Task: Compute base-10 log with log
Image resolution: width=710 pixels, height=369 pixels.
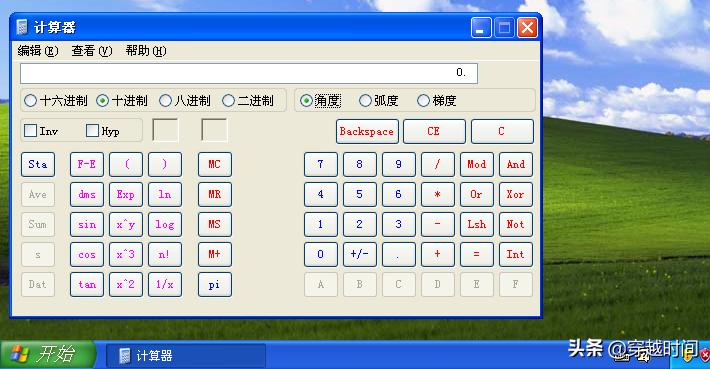Action: pos(165,225)
